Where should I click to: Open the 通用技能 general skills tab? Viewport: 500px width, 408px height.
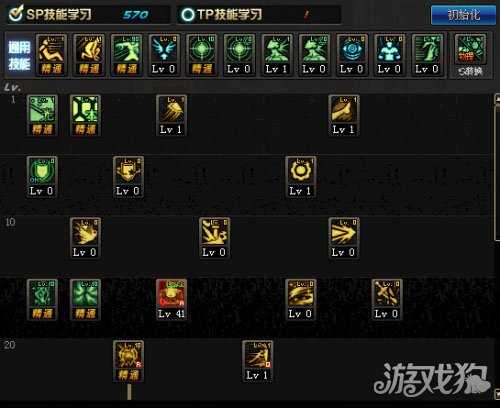[x=19, y=55]
